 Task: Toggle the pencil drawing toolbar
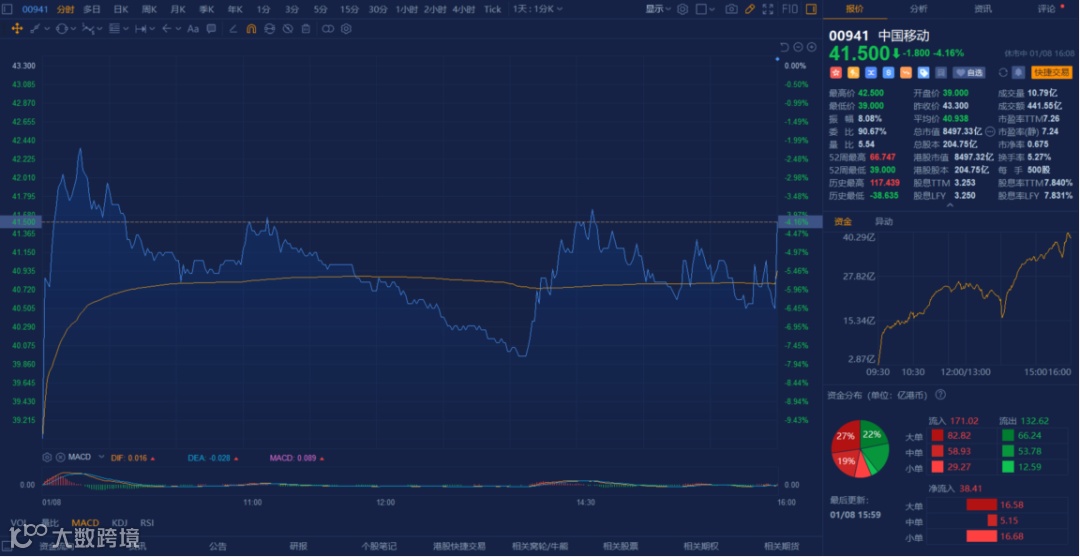(750, 9)
